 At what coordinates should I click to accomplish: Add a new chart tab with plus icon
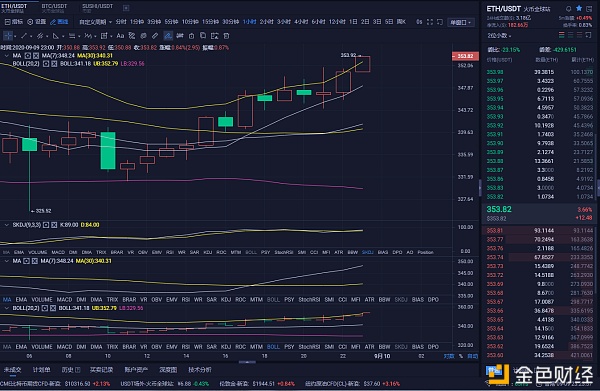[126, 8]
